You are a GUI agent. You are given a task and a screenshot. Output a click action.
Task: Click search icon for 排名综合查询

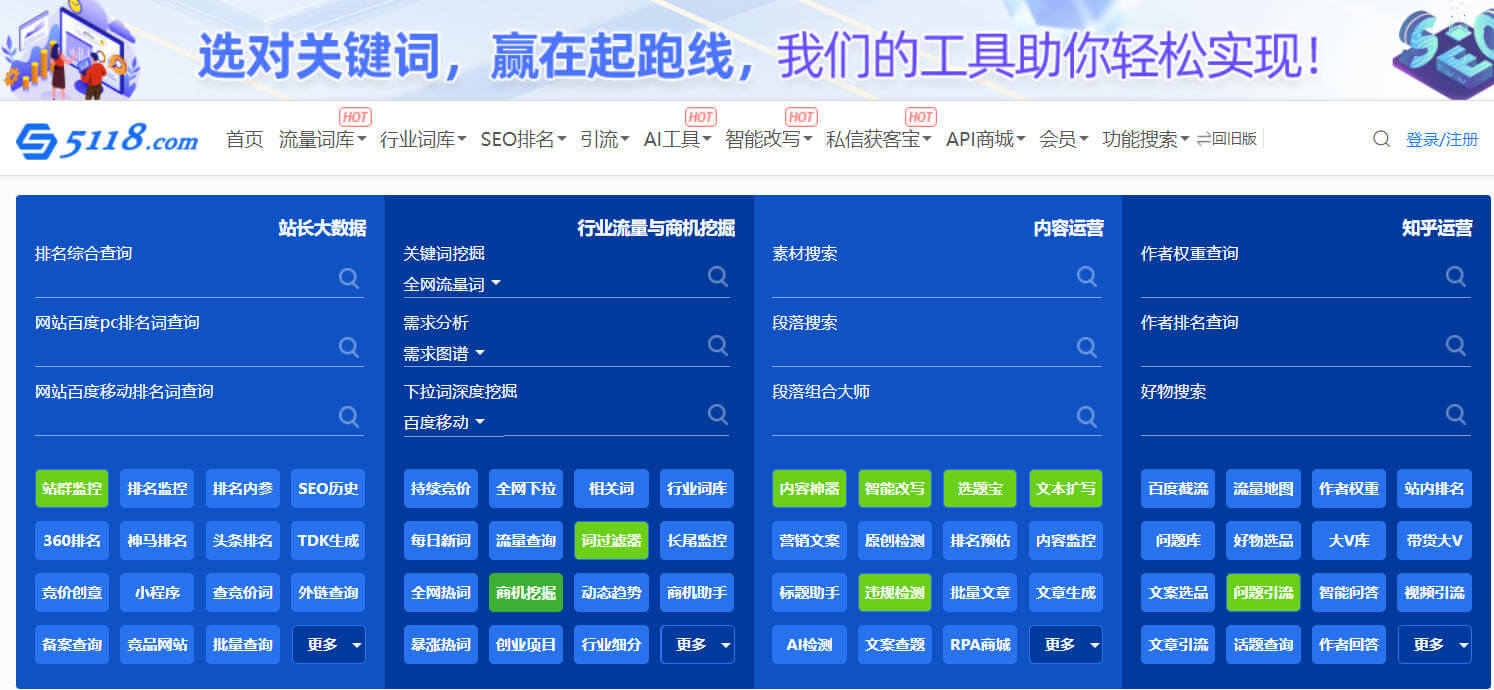coord(349,278)
